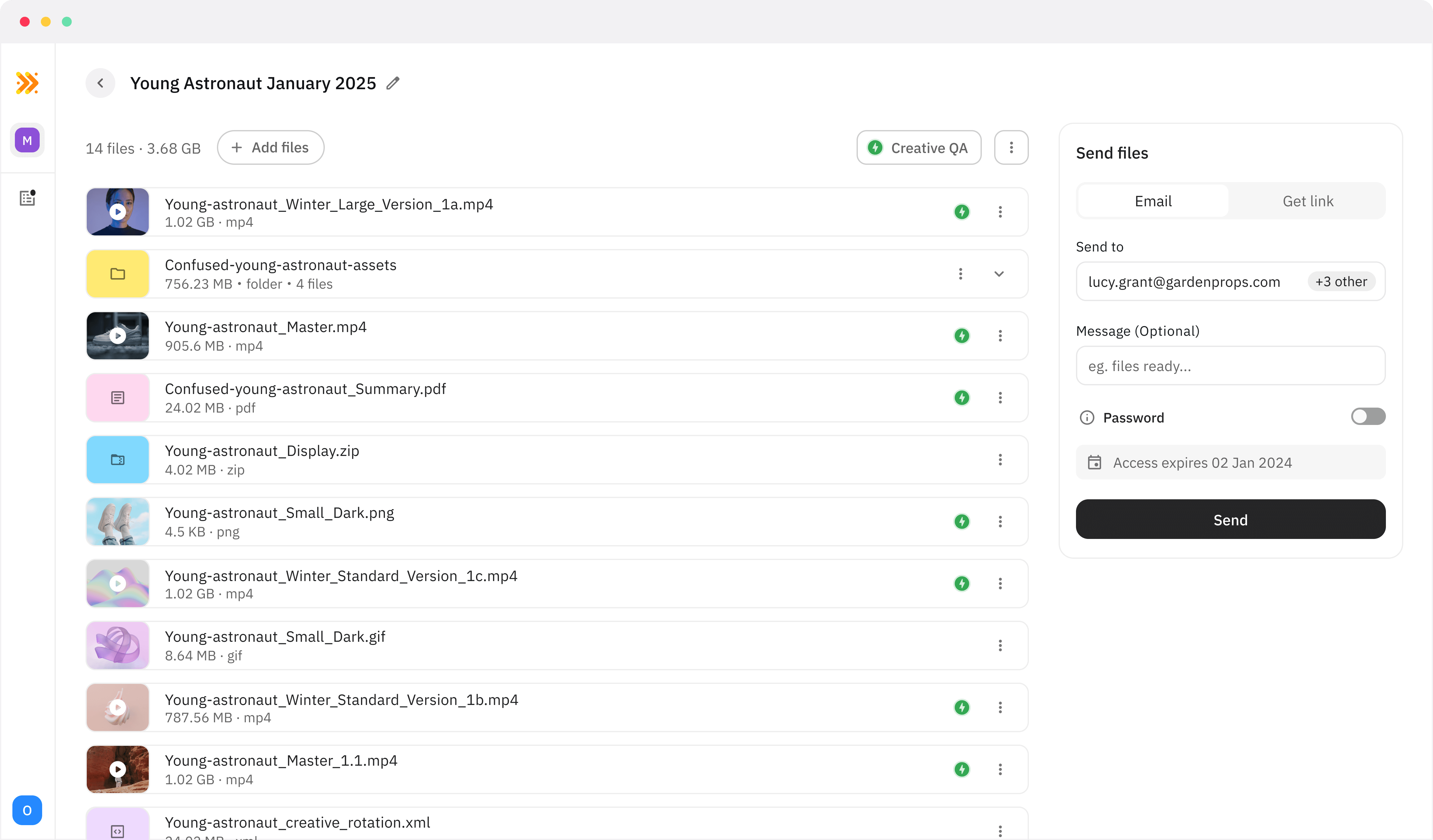This screenshot has width=1433, height=840.
Task: Expand the Confused-young-astronaut-assets folder
Action: tap(999, 274)
